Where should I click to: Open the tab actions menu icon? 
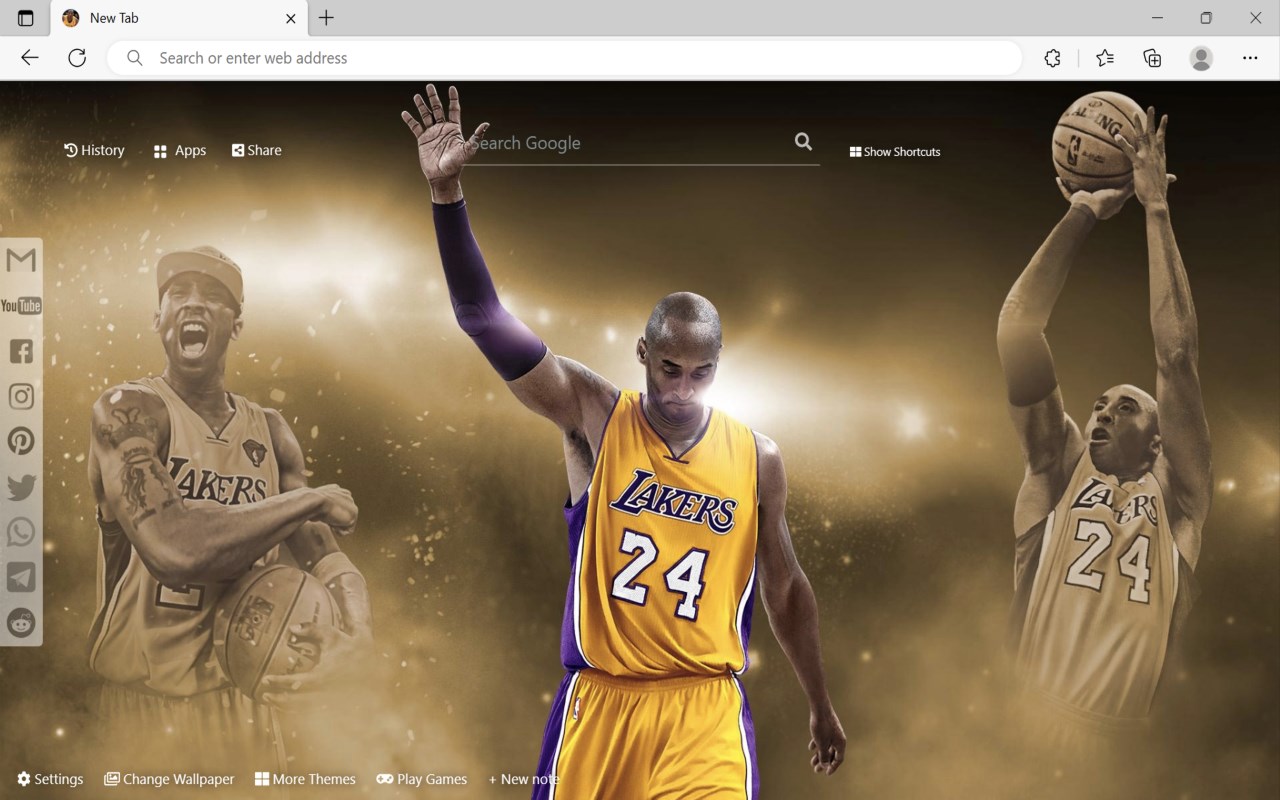(x=26, y=18)
